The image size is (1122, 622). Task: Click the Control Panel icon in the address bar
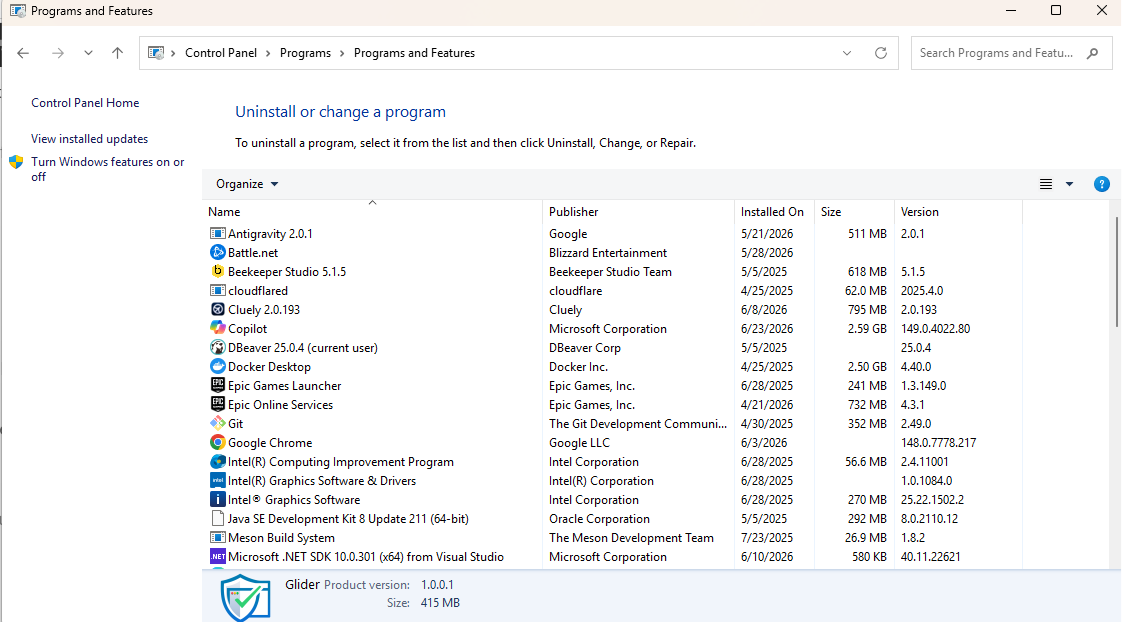click(155, 53)
